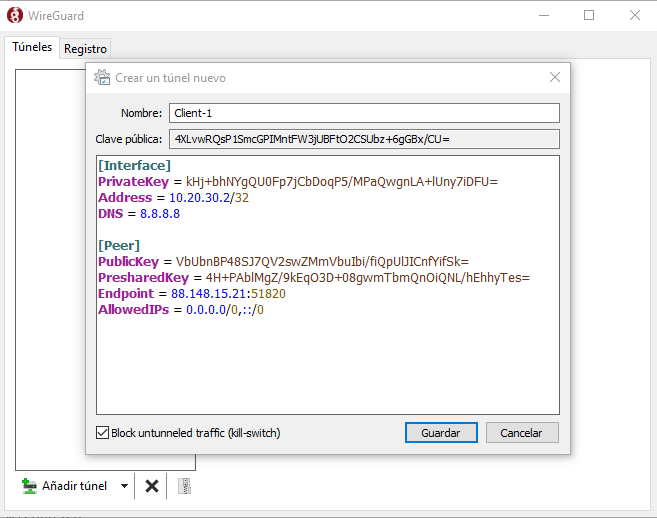Select the Túneles tab
This screenshot has width=657, height=518.
coord(32,47)
